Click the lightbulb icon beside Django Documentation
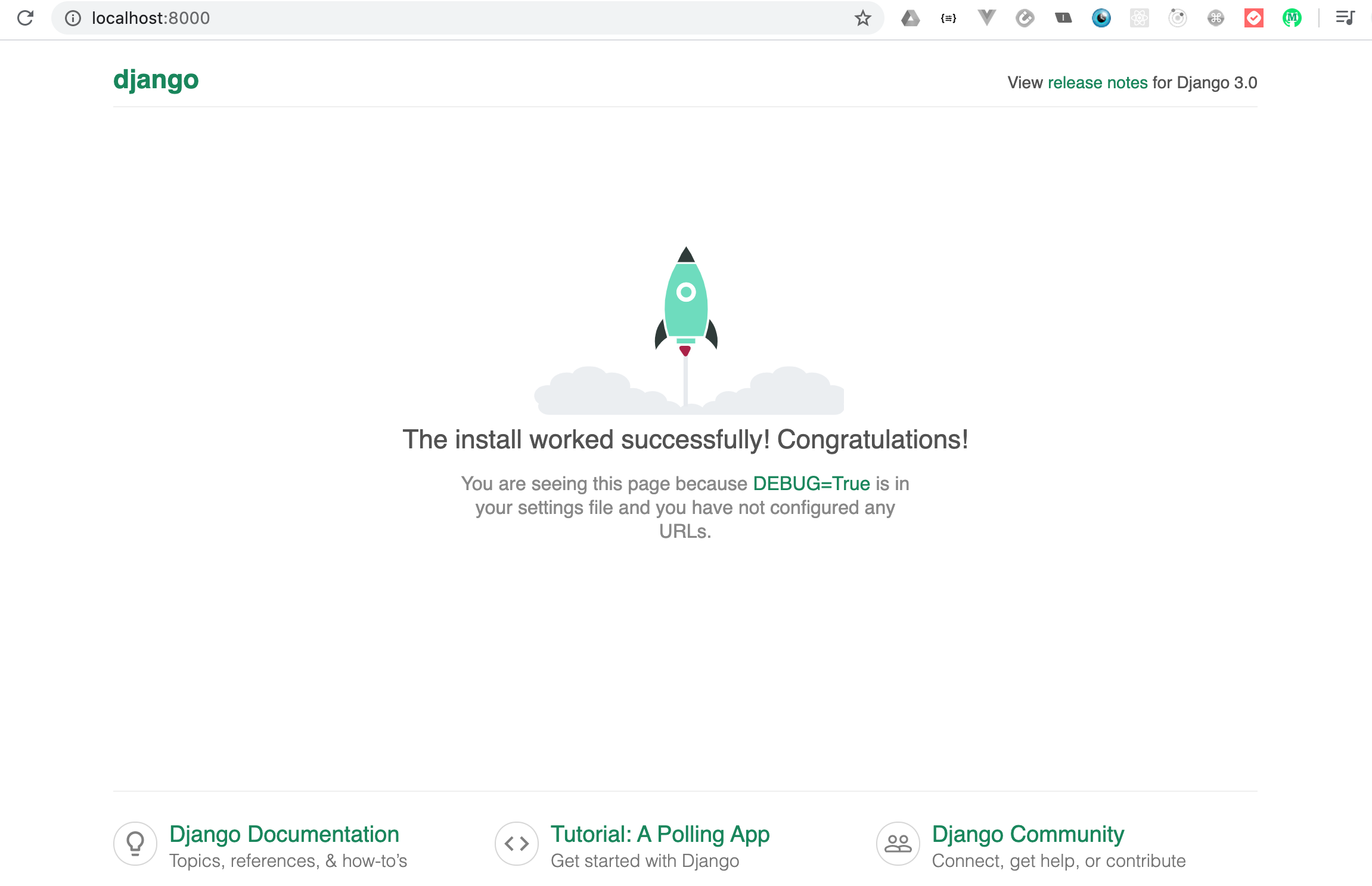This screenshot has height=886, width=1372. click(x=135, y=843)
